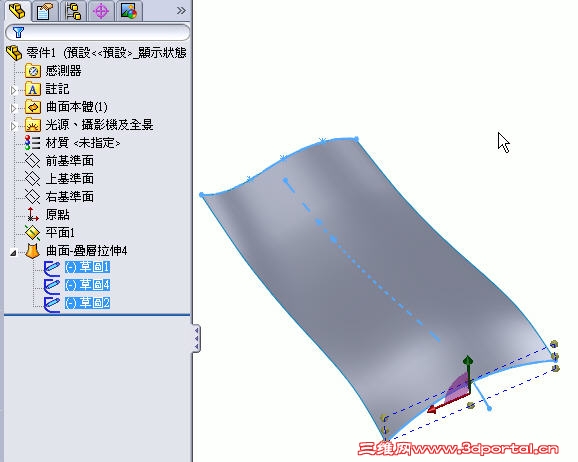Image resolution: width=578 pixels, height=462 pixels.
Task: Select the text 曲面本體(1)
Action: point(77,107)
